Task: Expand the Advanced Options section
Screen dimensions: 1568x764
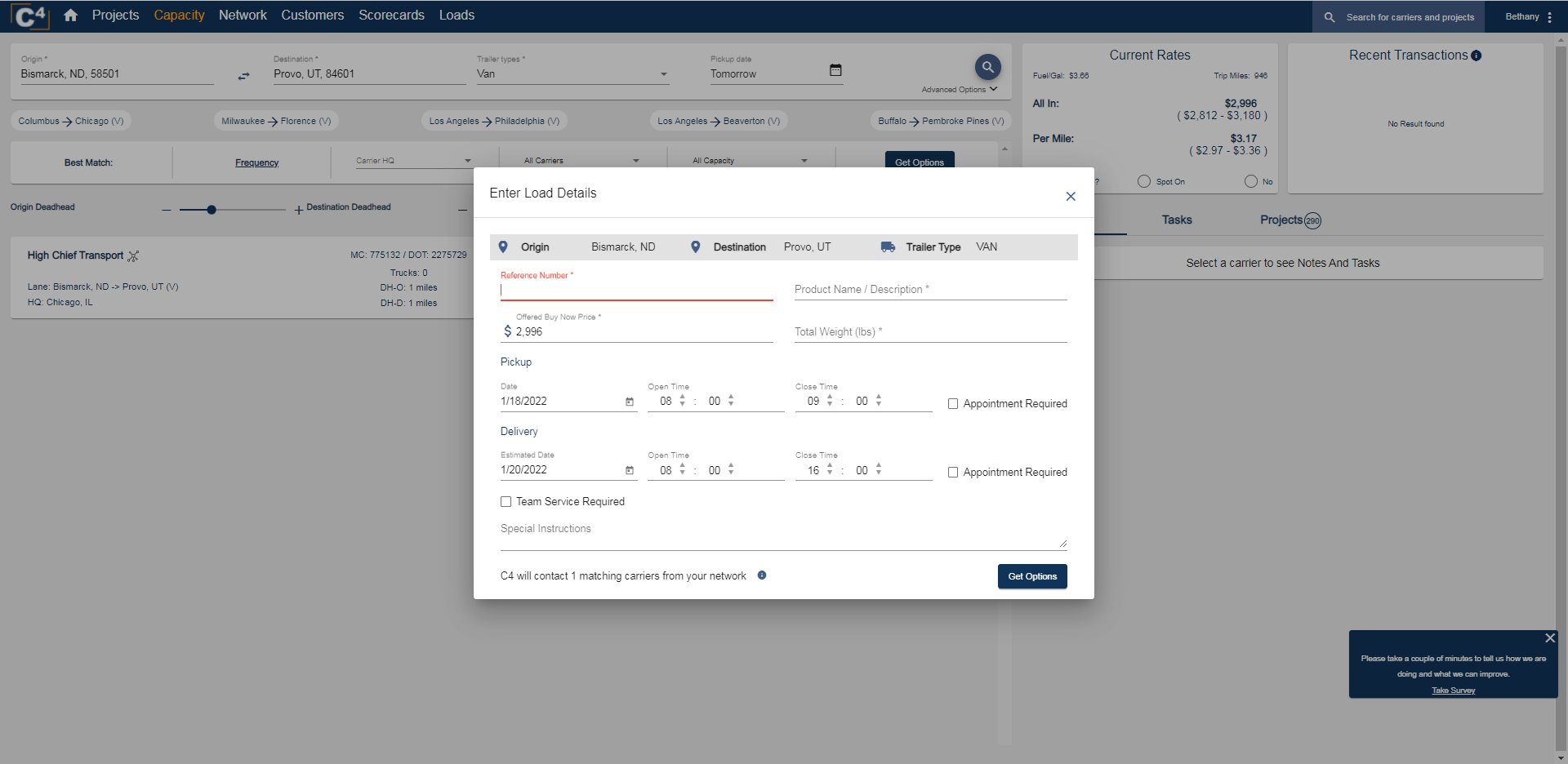Action: [x=959, y=89]
